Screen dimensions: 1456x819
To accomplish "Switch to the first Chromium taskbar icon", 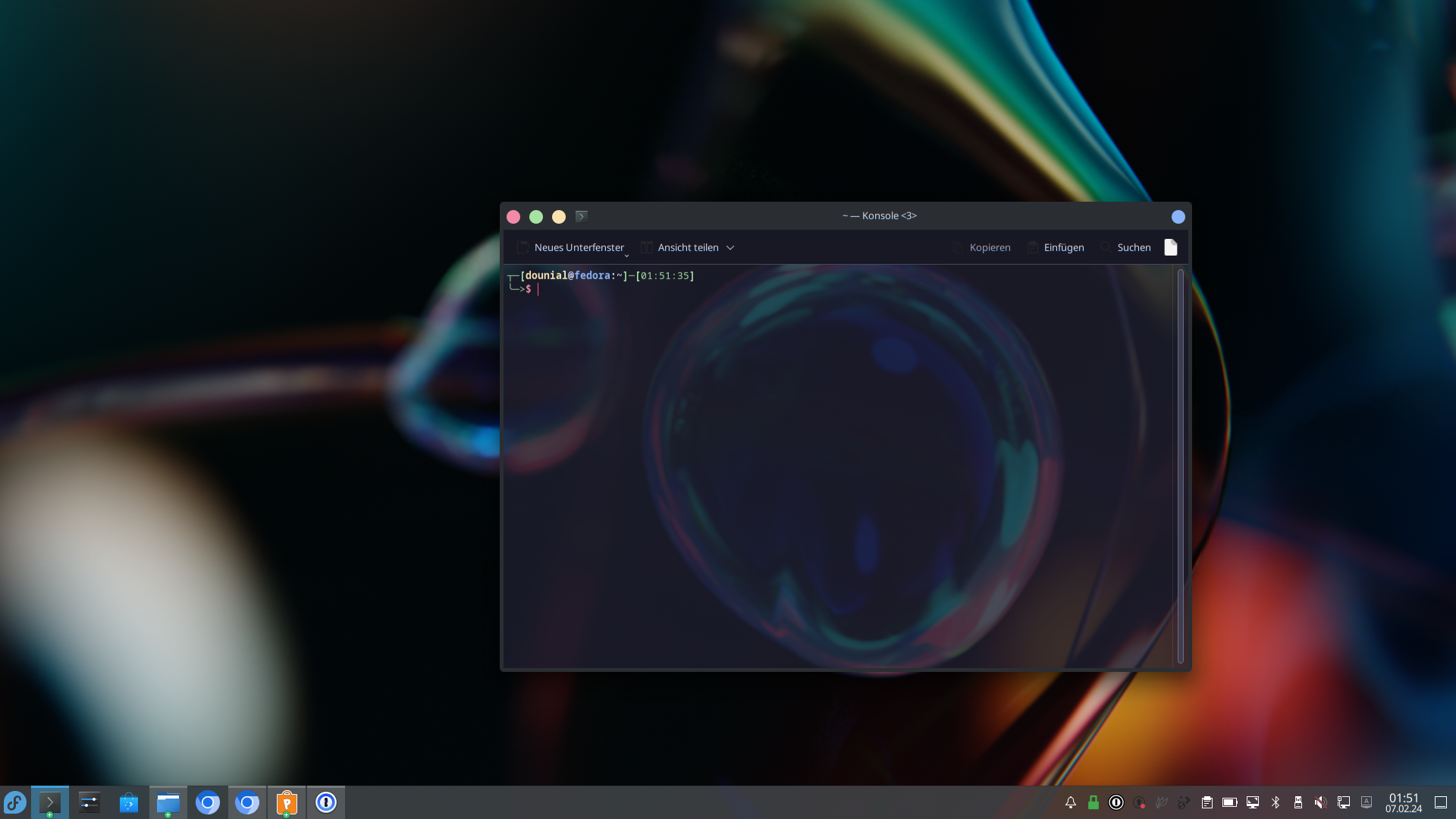I will coord(208,802).
